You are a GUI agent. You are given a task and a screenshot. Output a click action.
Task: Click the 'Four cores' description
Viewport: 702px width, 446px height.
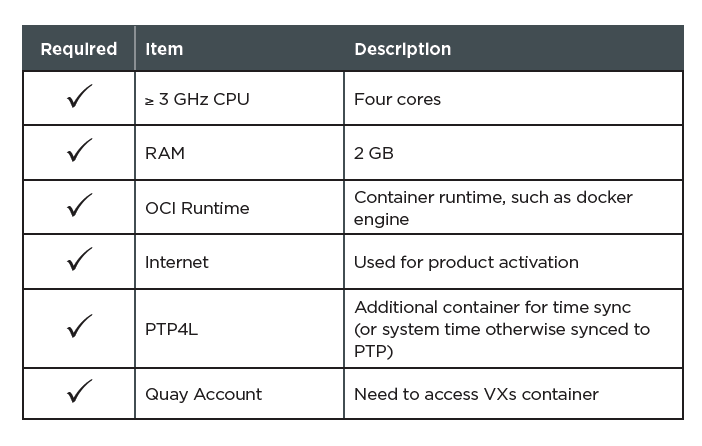point(397,99)
